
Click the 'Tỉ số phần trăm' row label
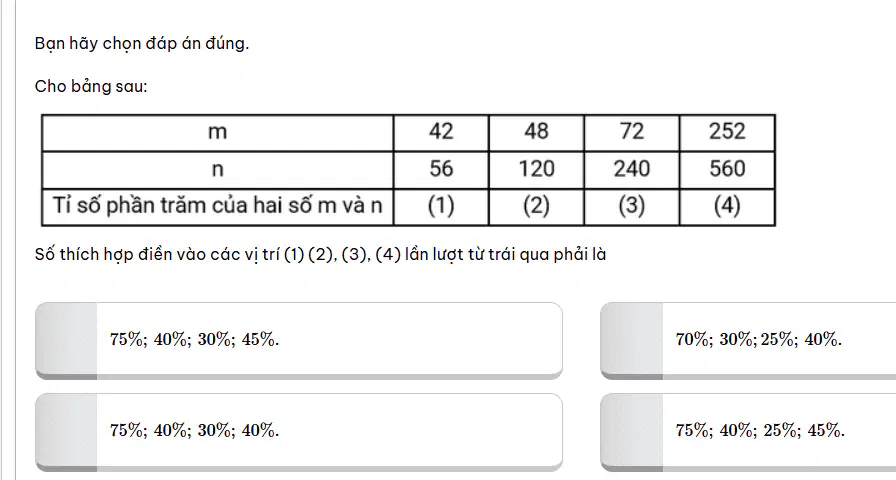tap(218, 207)
